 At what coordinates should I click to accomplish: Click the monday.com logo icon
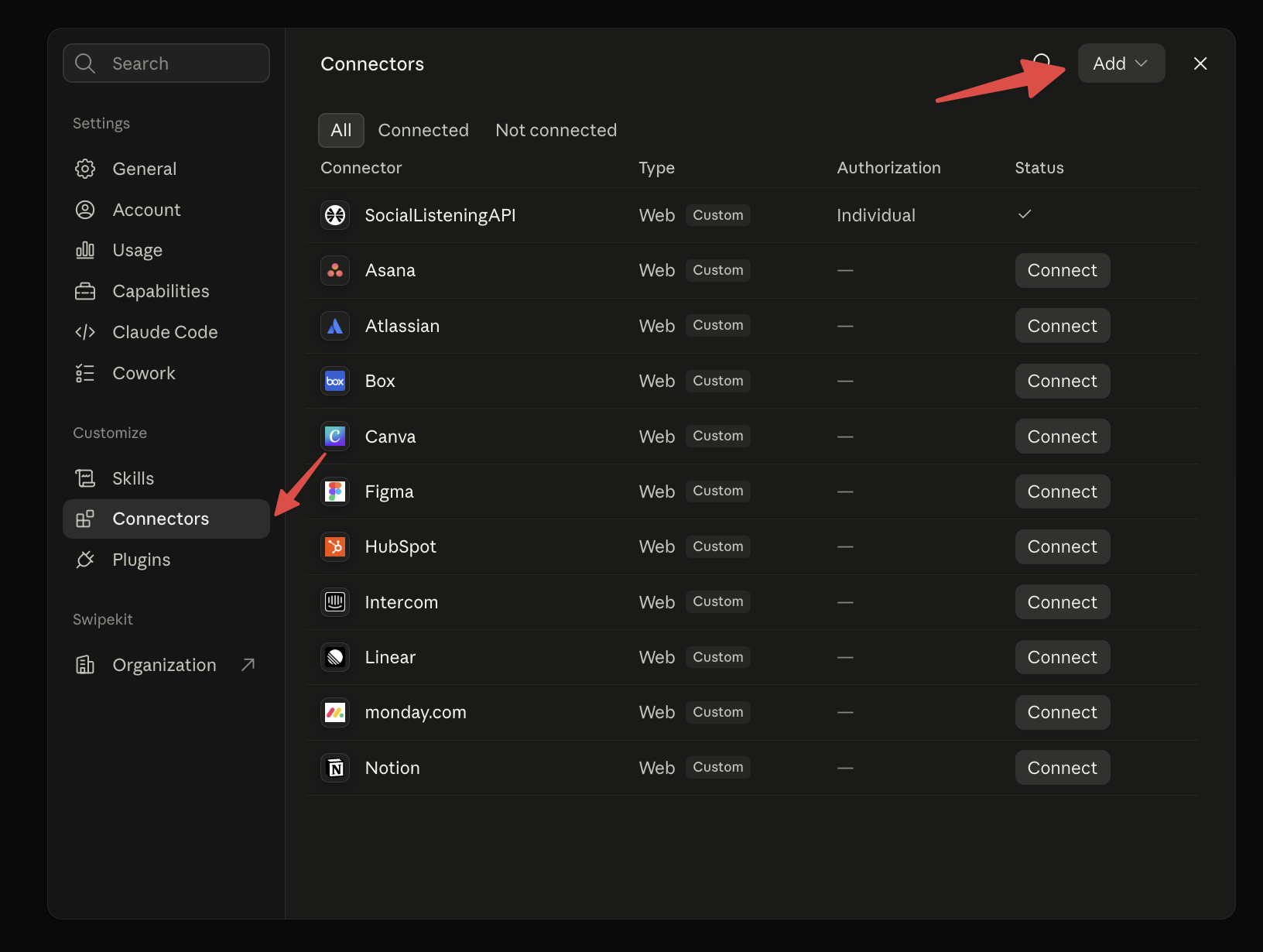[x=335, y=712]
